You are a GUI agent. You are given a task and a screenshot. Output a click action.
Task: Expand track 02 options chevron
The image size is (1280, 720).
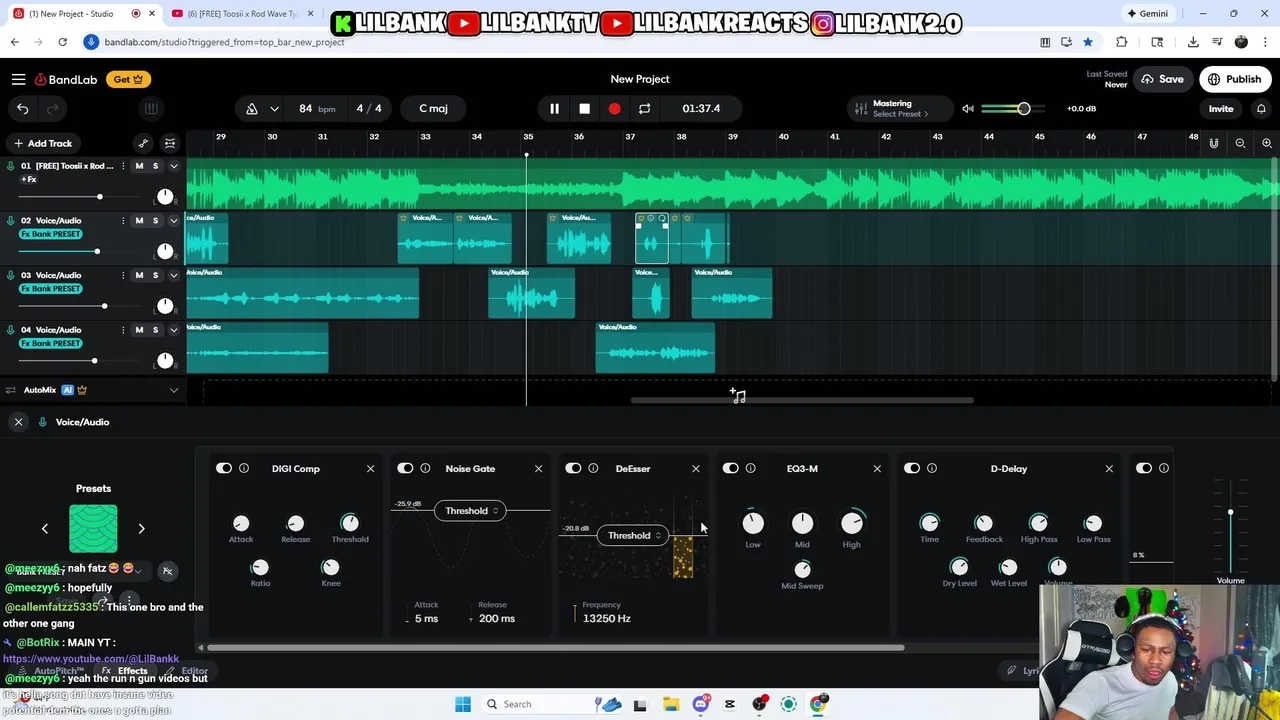[x=173, y=220]
